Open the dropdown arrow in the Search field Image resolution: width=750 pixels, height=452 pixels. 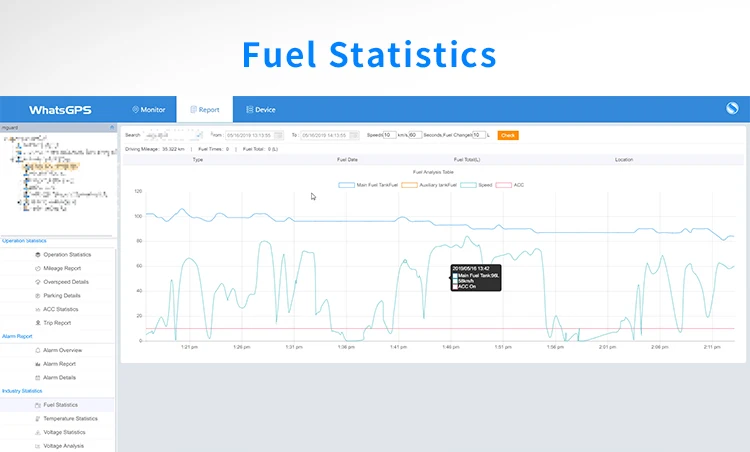(x=199, y=135)
